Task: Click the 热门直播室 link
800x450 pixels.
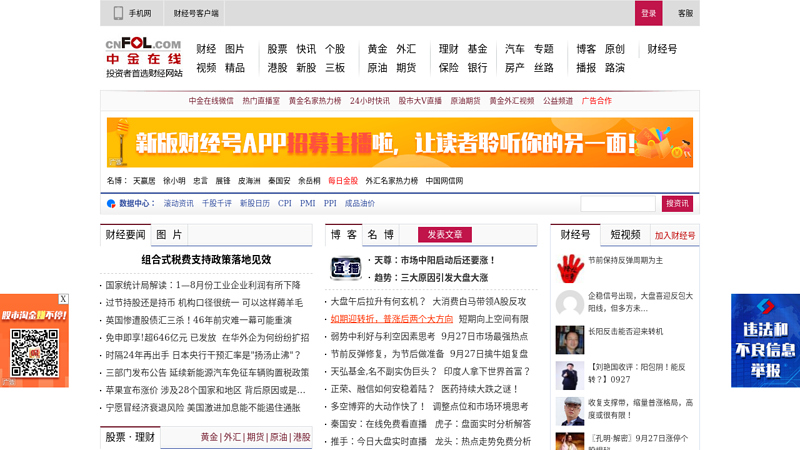Action: tap(261, 101)
